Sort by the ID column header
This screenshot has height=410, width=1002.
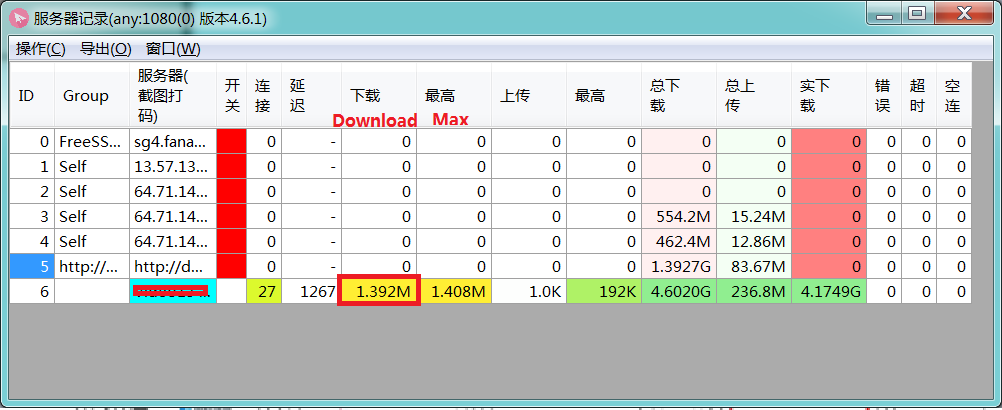pos(32,96)
